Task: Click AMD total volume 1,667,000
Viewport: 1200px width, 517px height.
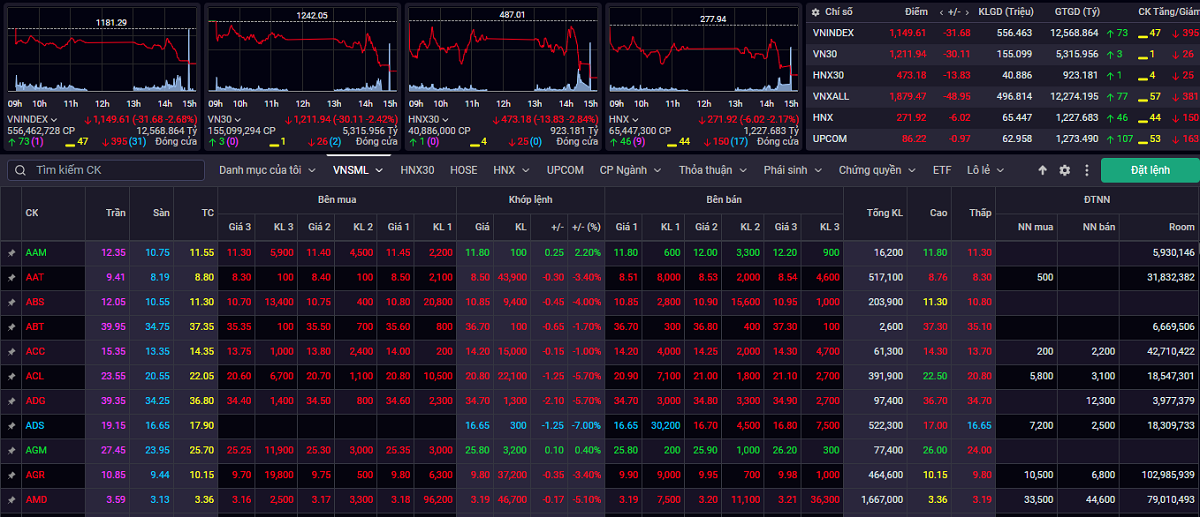Action: pos(881,498)
